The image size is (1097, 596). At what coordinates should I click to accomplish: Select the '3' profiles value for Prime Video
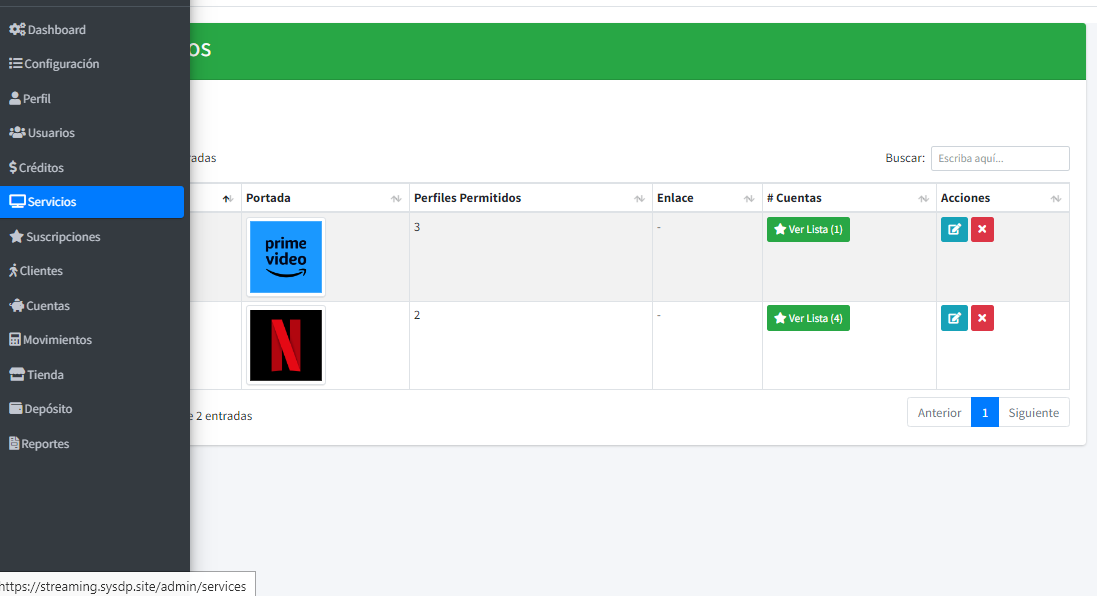pos(417,227)
